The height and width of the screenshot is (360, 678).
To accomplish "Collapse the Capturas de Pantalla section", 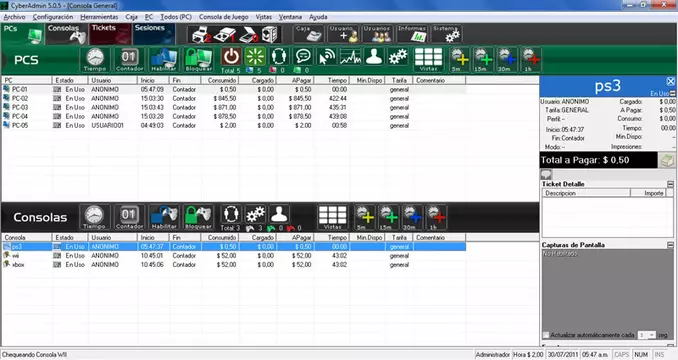I will (670, 245).
